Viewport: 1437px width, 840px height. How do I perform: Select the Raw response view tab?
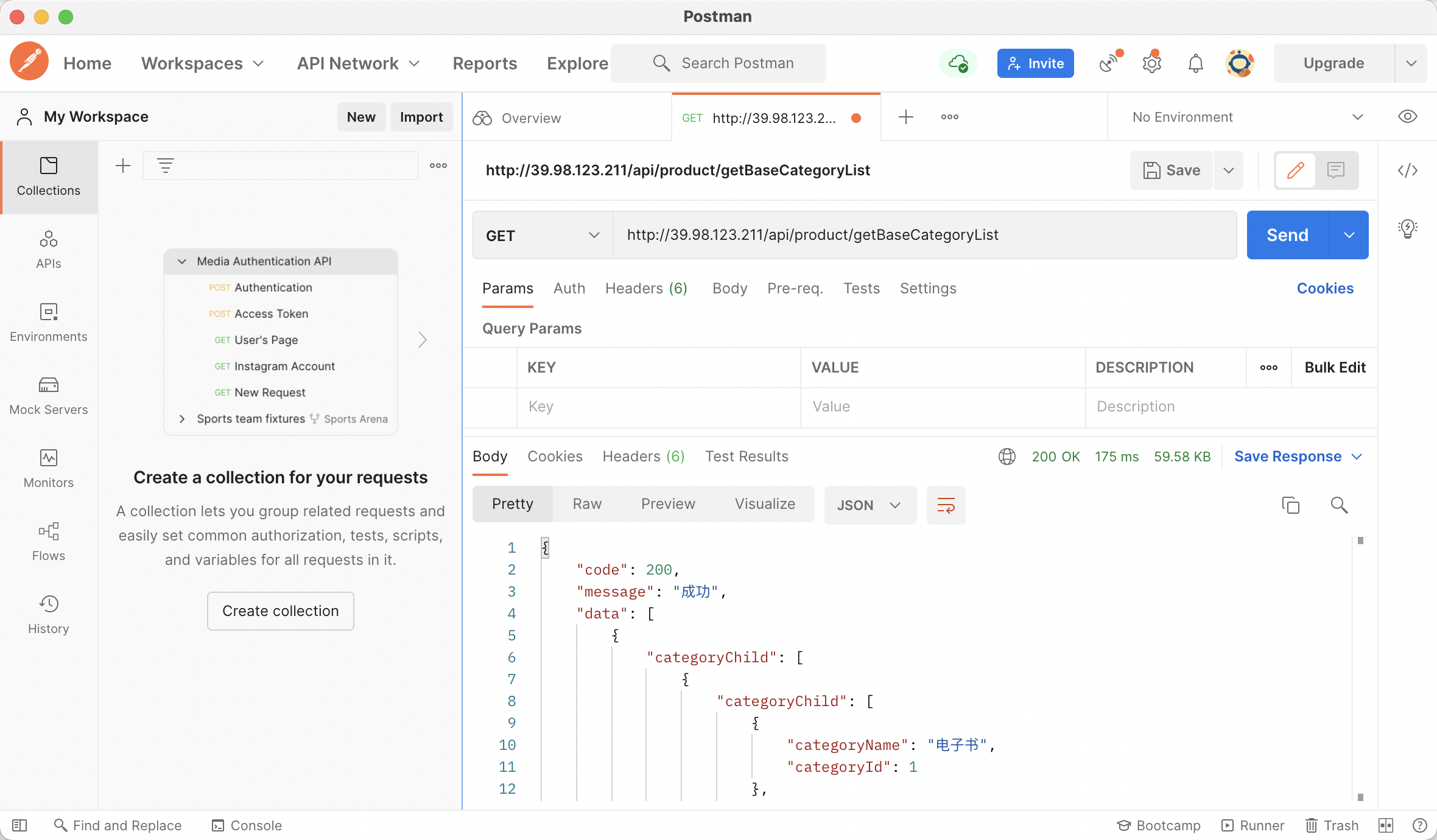tap(587, 504)
